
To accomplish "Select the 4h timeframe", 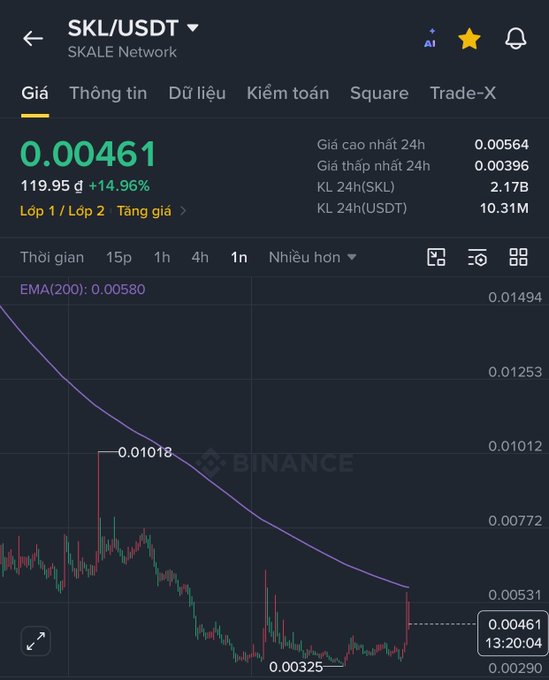I will 200,258.
